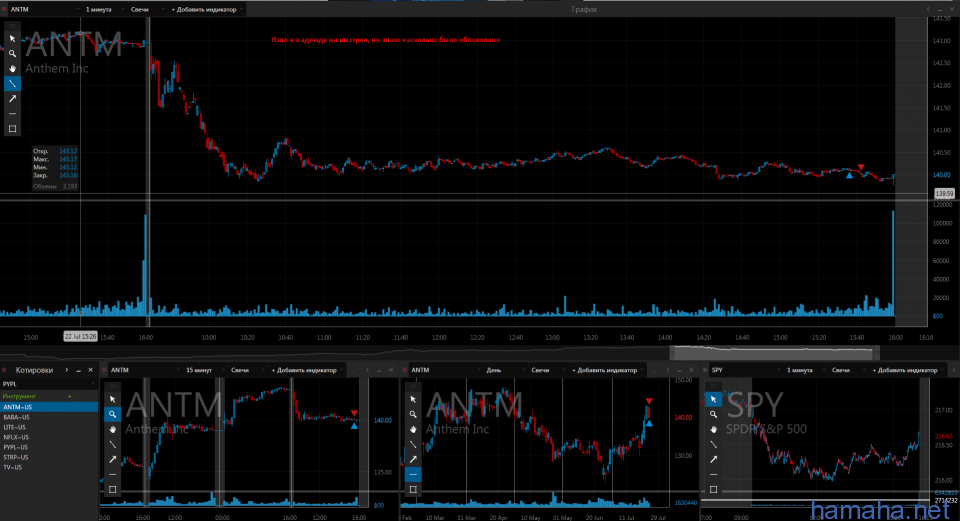Click the 139.59 price label on axis

pyautogui.click(x=944, y=193)
